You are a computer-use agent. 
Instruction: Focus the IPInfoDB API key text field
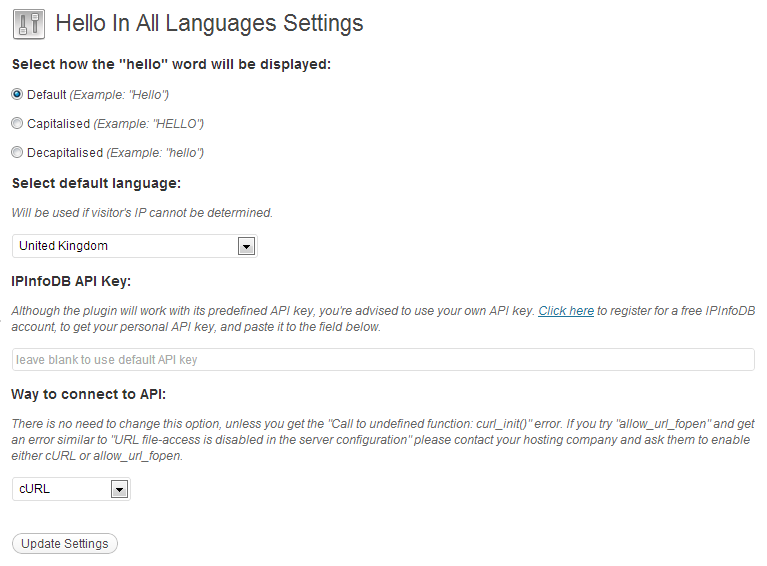[x=383, y=360]
